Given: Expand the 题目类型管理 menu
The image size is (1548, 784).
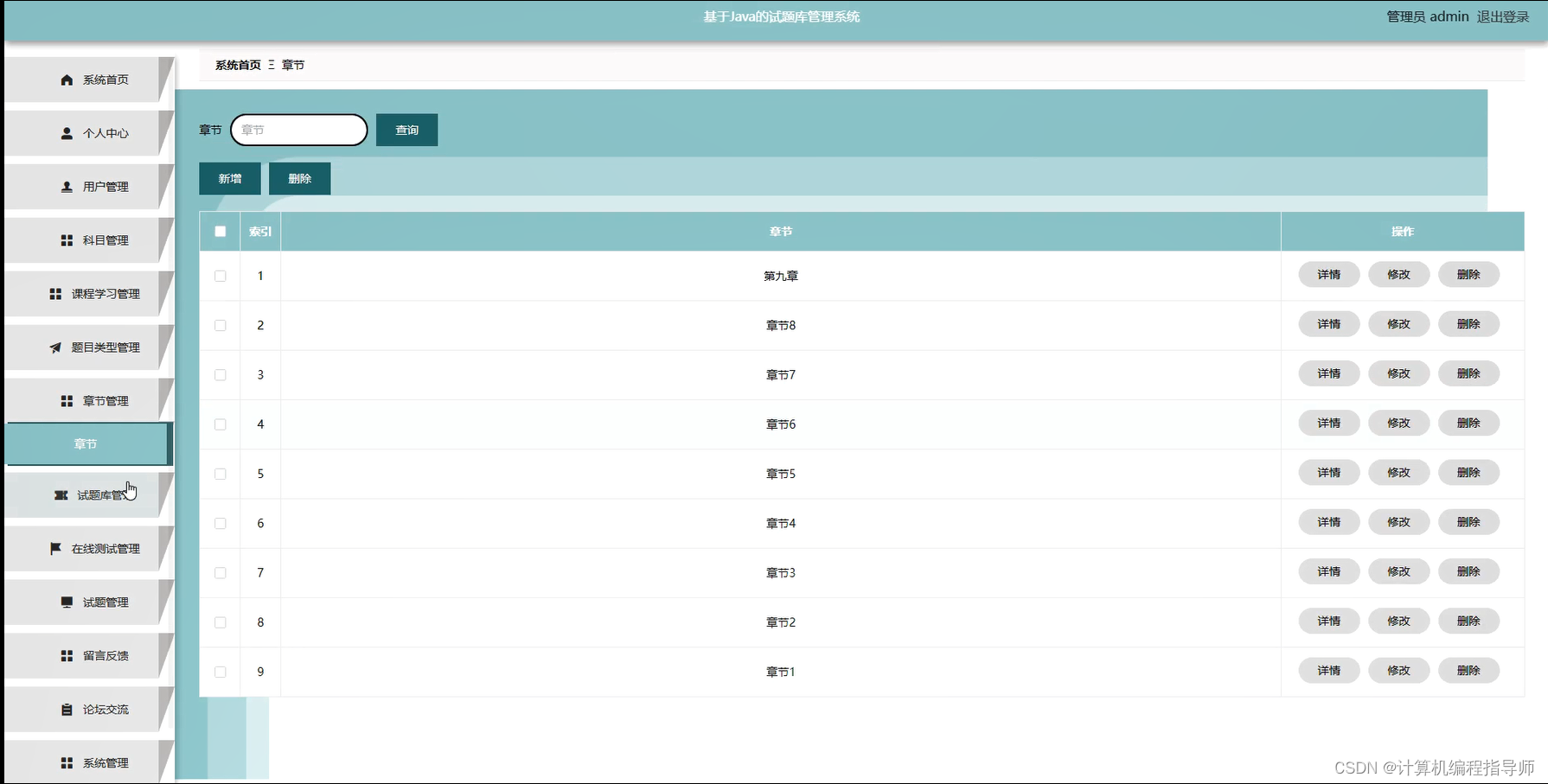Looking at the screenshot, I should [89, 347].
